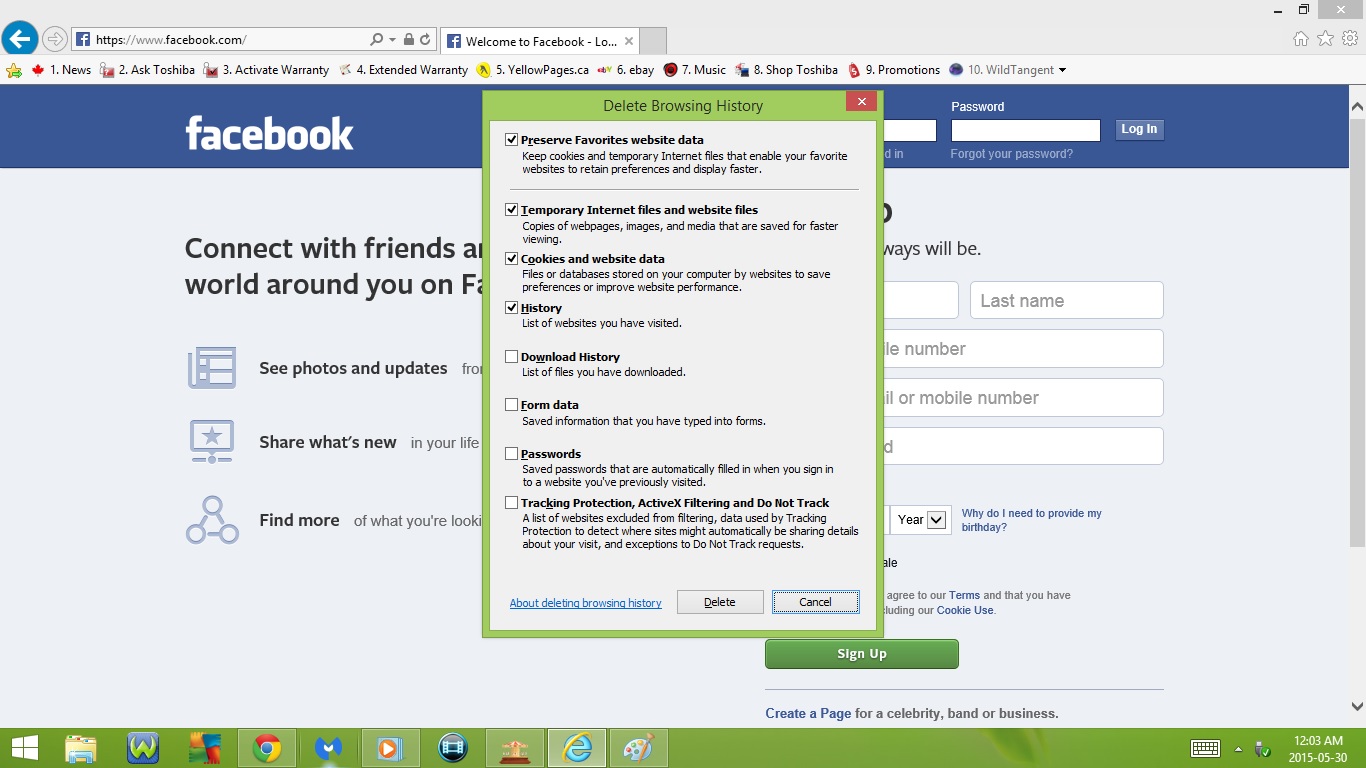This screenshot has height=768, width=1366.
Task: Open the birthday Year dropdown
Action: pos(920,520)
